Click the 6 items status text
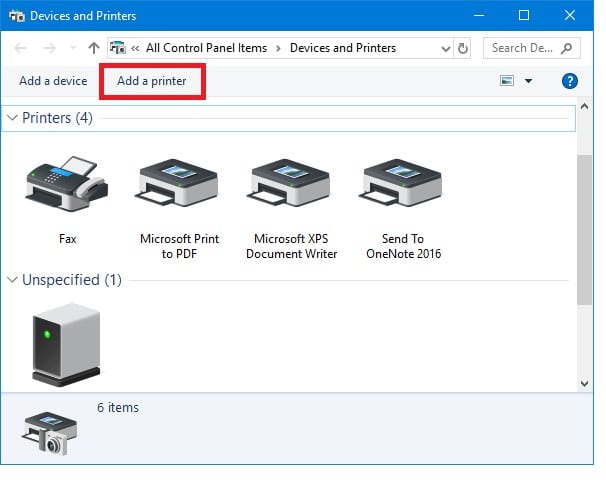Image resolution: width=606 pixels, height=490 pixels. pos(118,407)
